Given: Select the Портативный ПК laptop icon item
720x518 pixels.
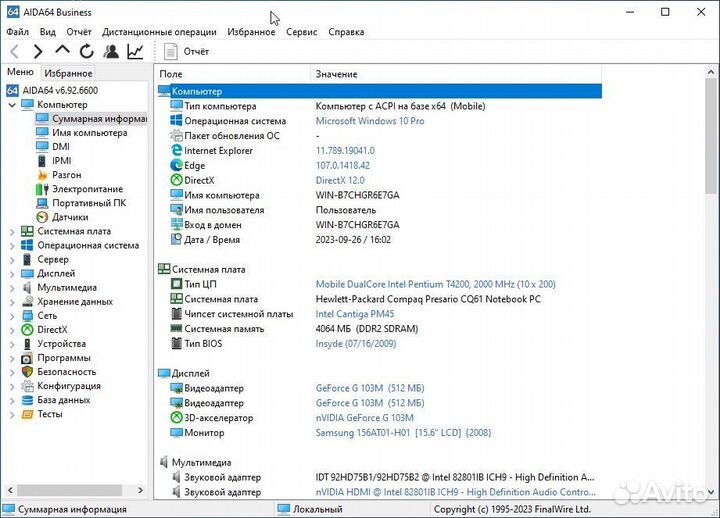Looking at the screenshot, I should 42,203.
